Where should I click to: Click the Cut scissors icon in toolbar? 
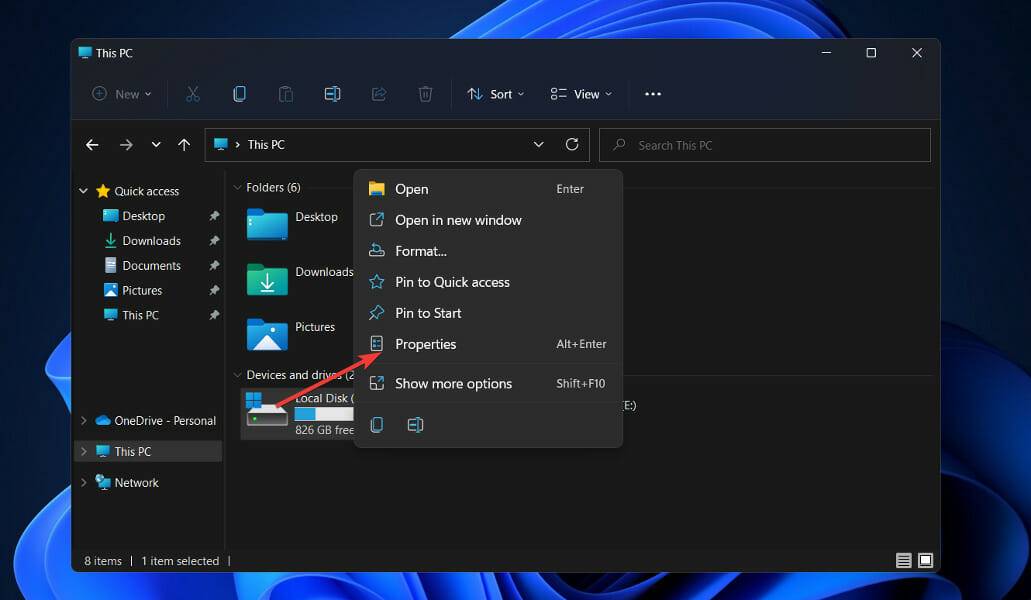(193, 94)
